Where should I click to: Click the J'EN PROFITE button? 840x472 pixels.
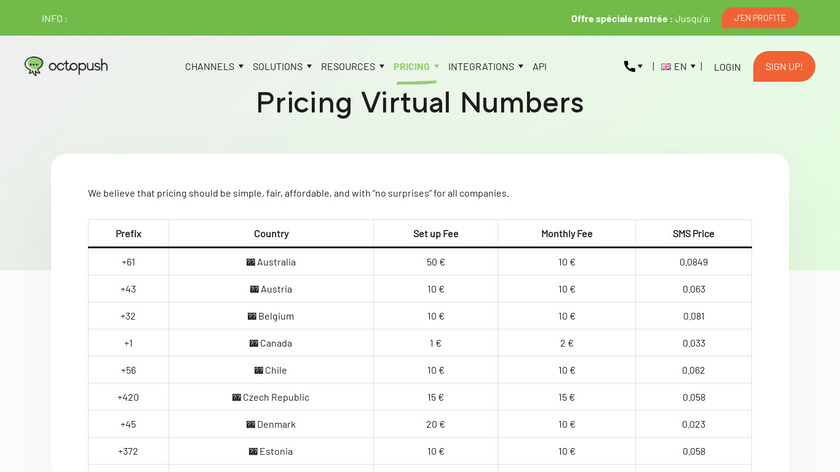tap(760, 18)
